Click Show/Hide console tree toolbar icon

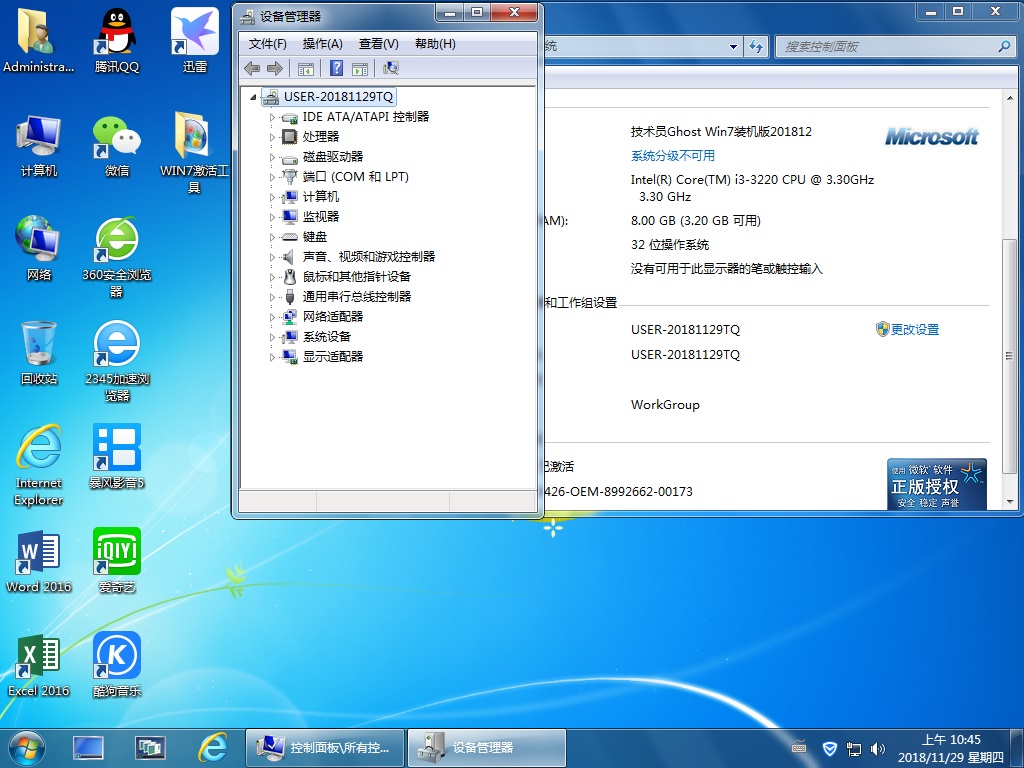point(306,68)
